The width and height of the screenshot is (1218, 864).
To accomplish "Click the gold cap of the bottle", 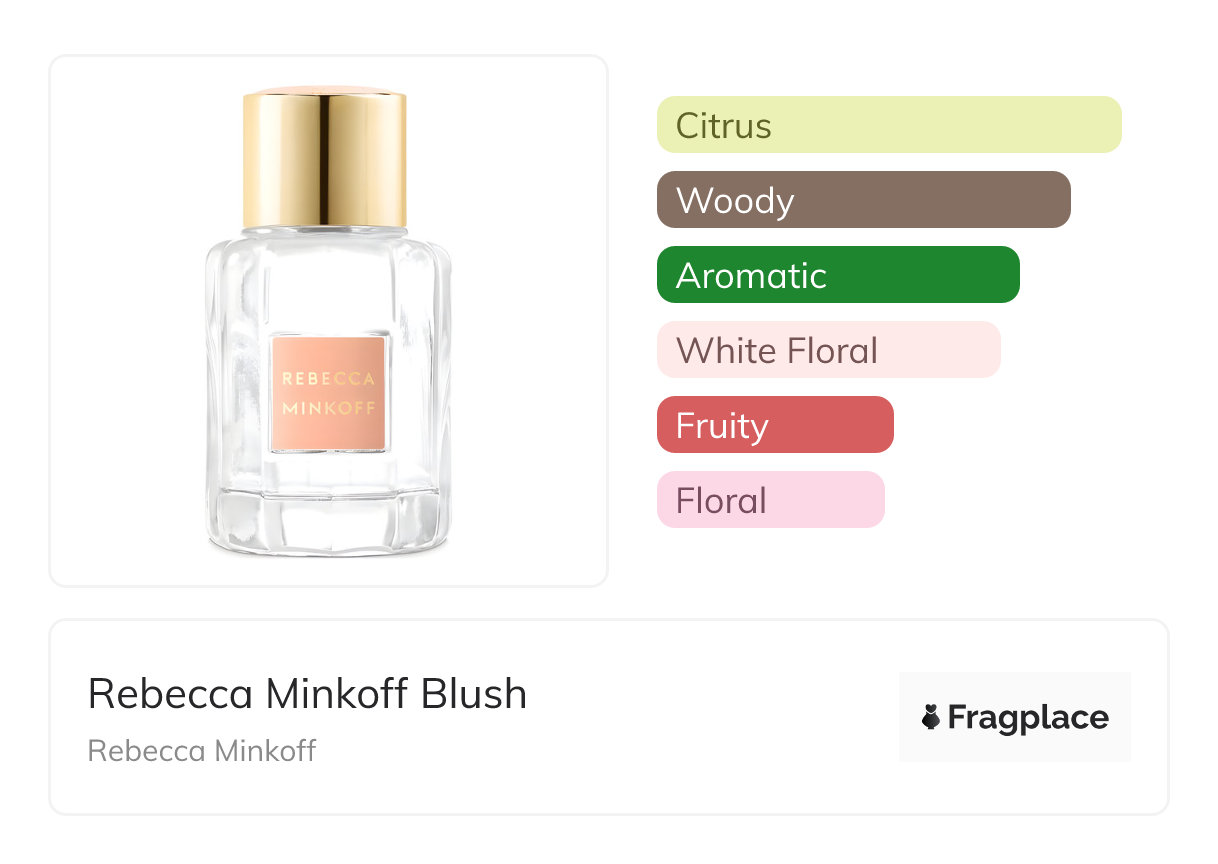I will coord(325,158).
